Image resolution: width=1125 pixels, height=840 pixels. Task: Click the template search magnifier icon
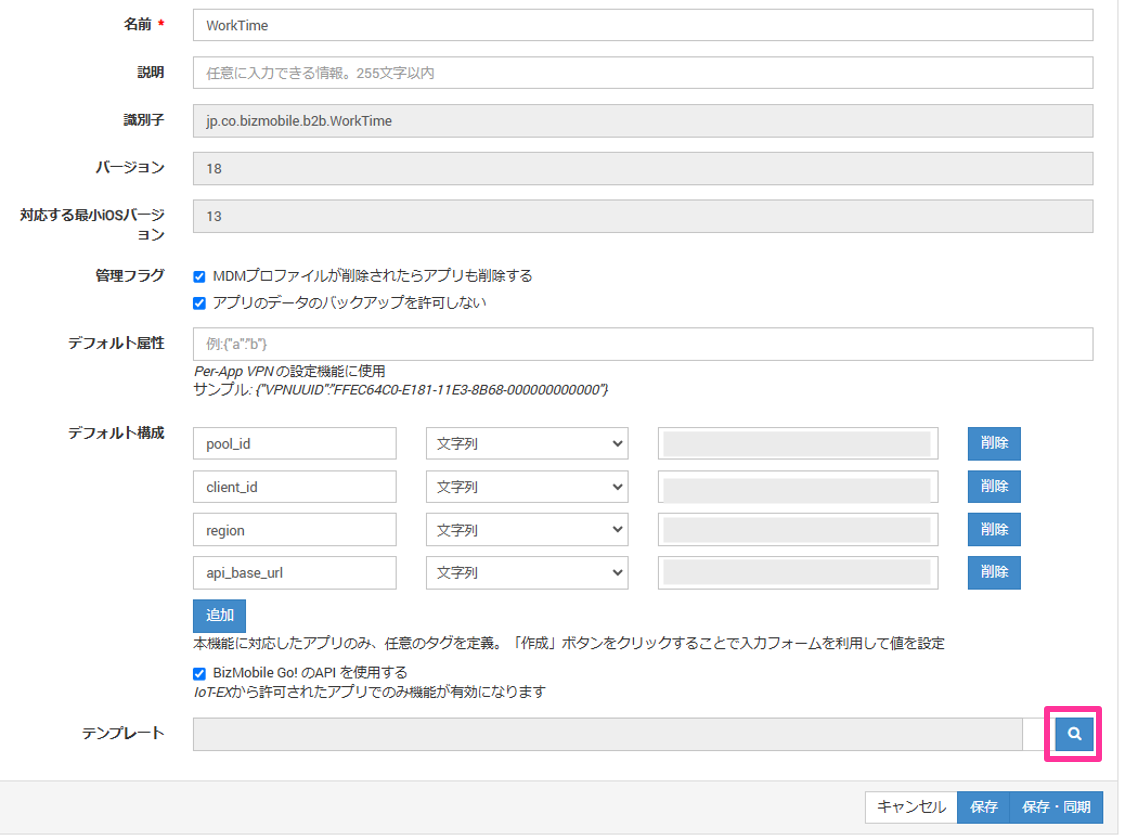point(1074,734)
